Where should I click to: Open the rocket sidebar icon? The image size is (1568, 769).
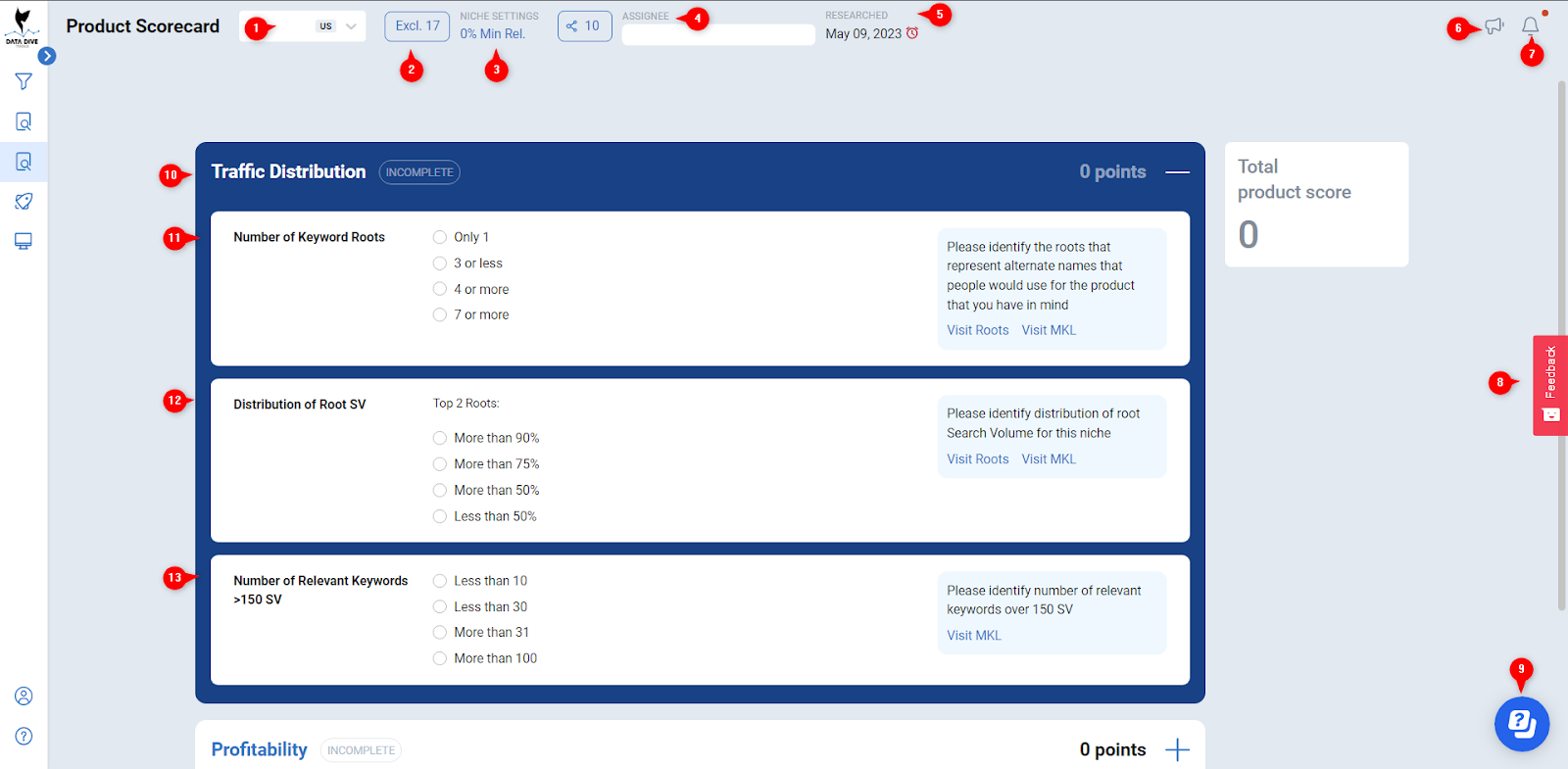coord(24,202)
